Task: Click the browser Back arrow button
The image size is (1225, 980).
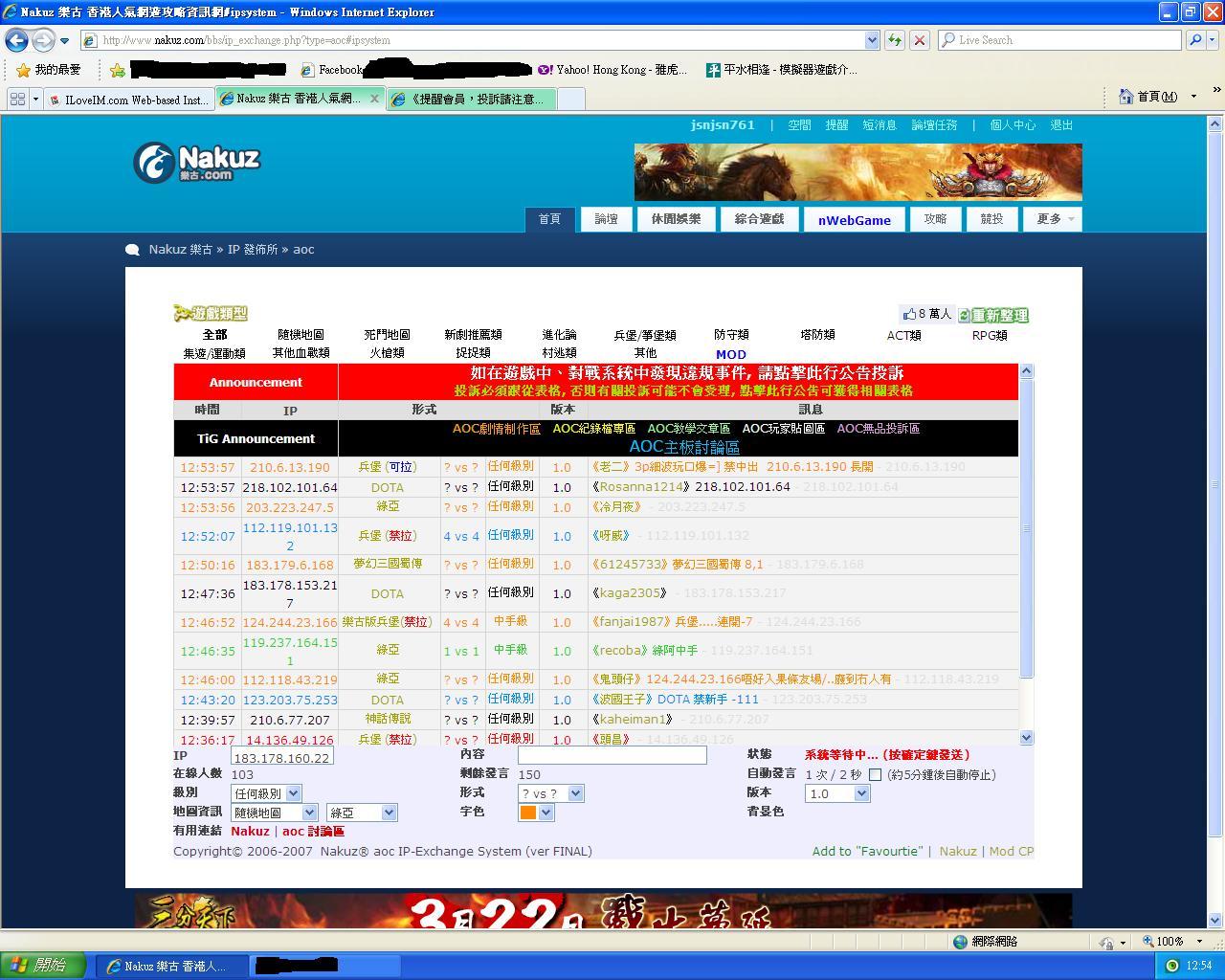Action: tap(16, 40)
